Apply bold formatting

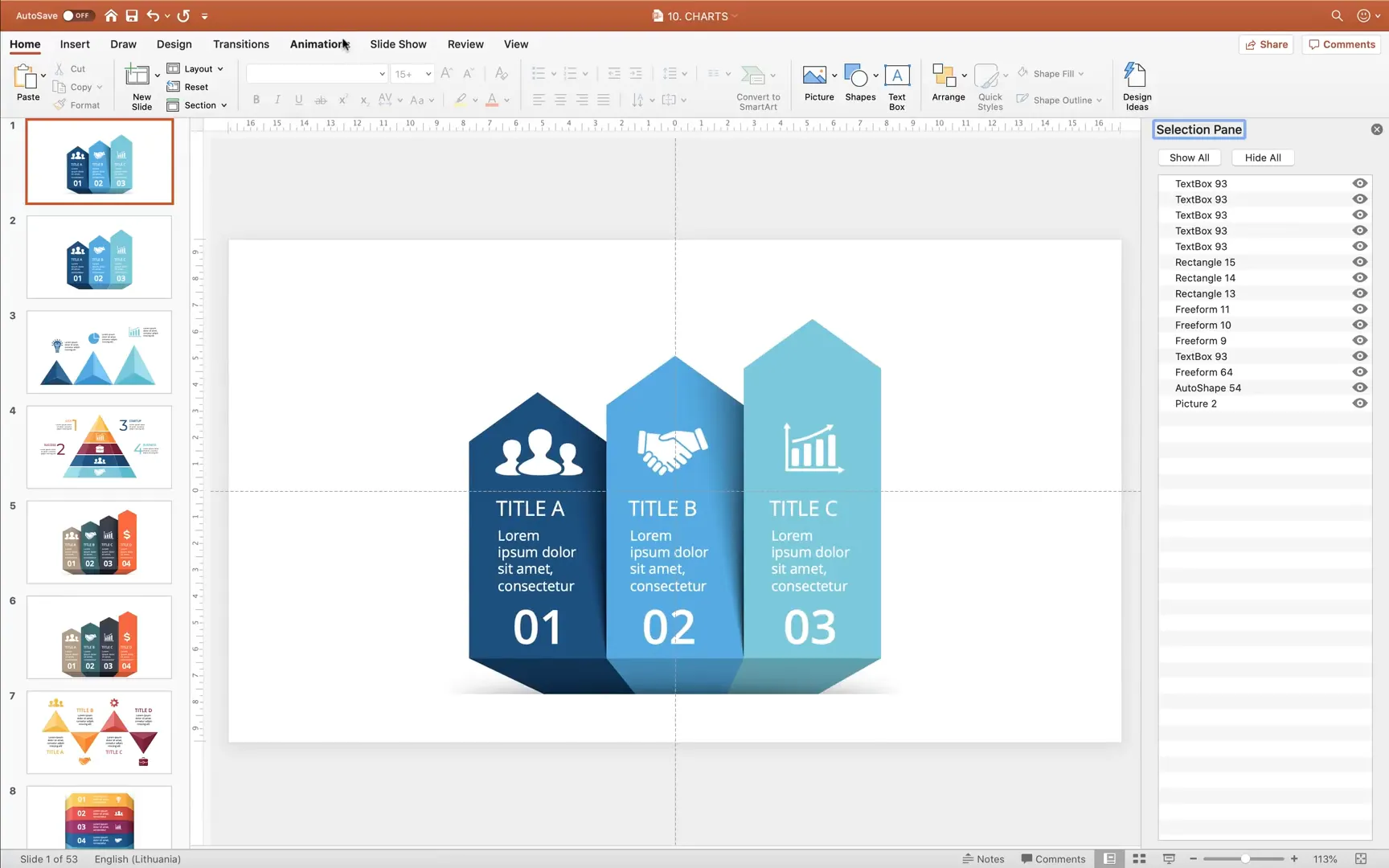click(x=256, y=100)
